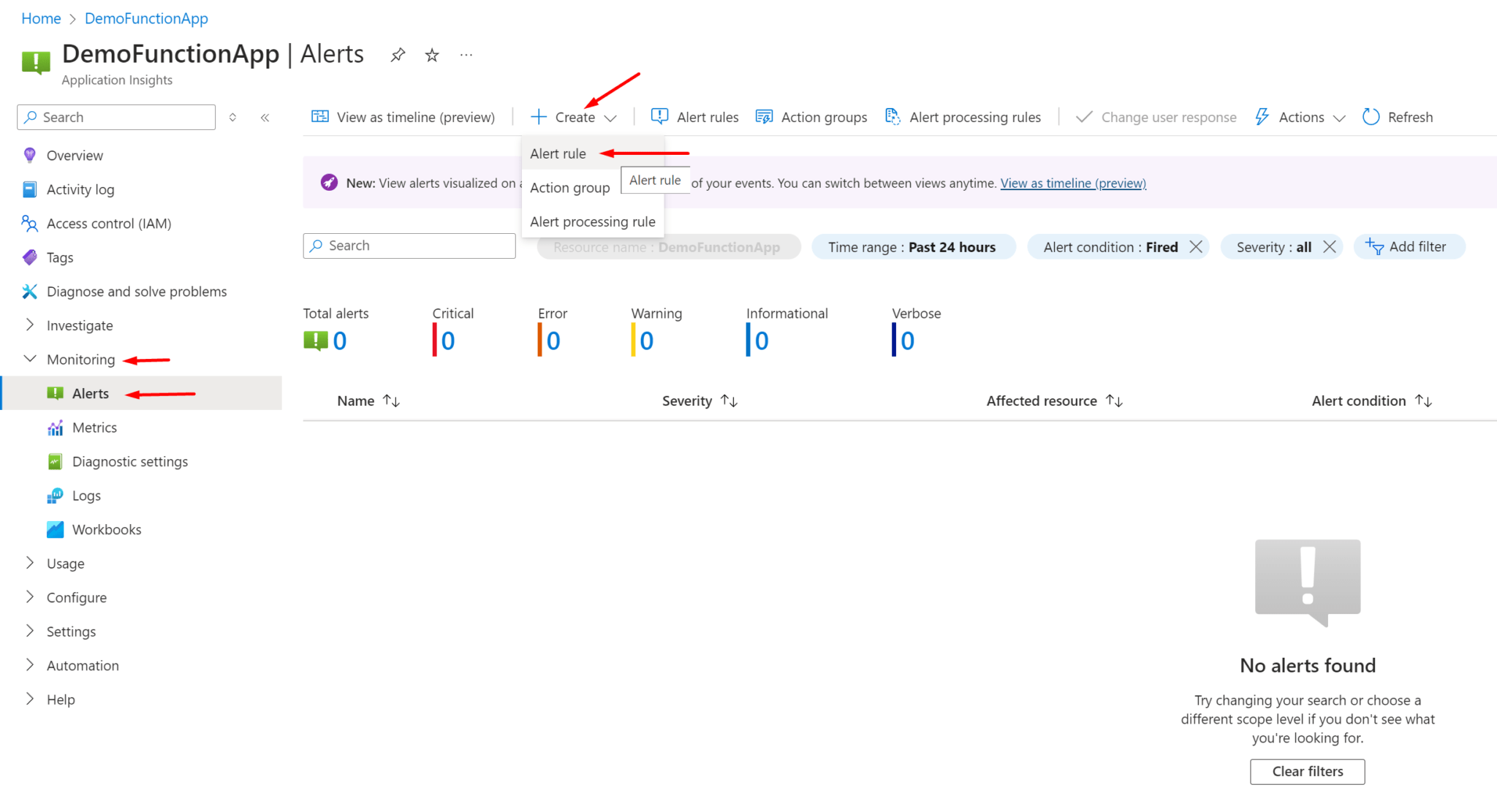Select the Activity log icon
The image size is (1497, 812).
pos(29,189)
